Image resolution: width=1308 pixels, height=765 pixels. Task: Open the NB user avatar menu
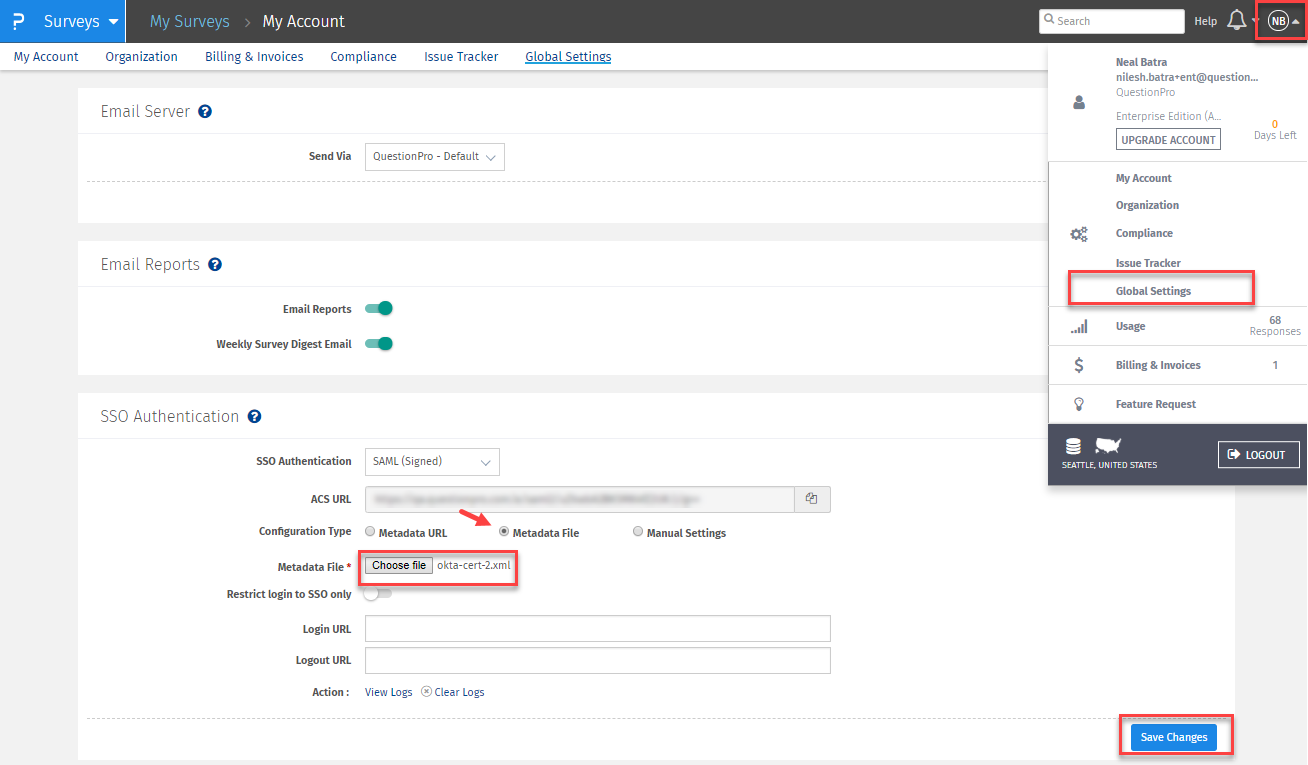1278,20
